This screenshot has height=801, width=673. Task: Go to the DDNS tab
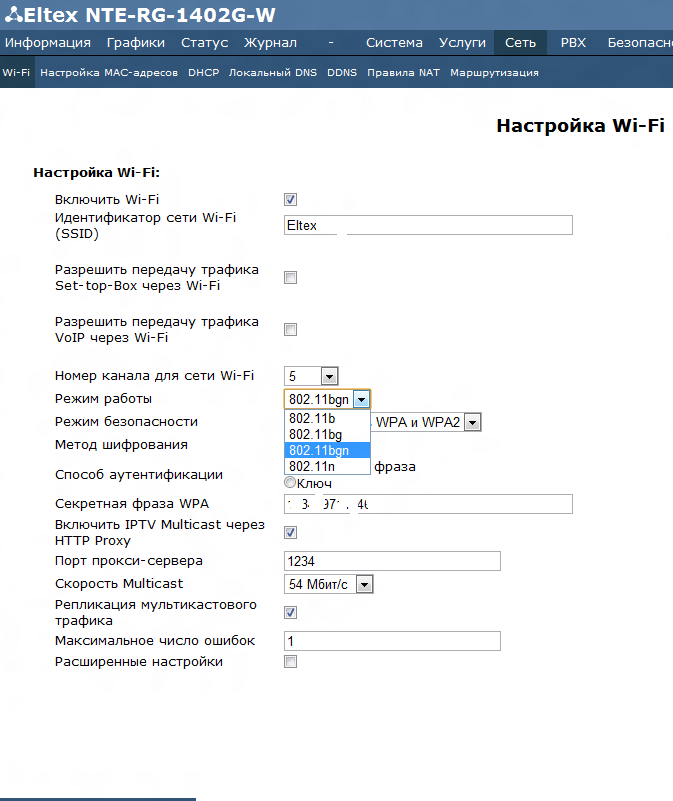pyautogui.click(x=342, y=73)
